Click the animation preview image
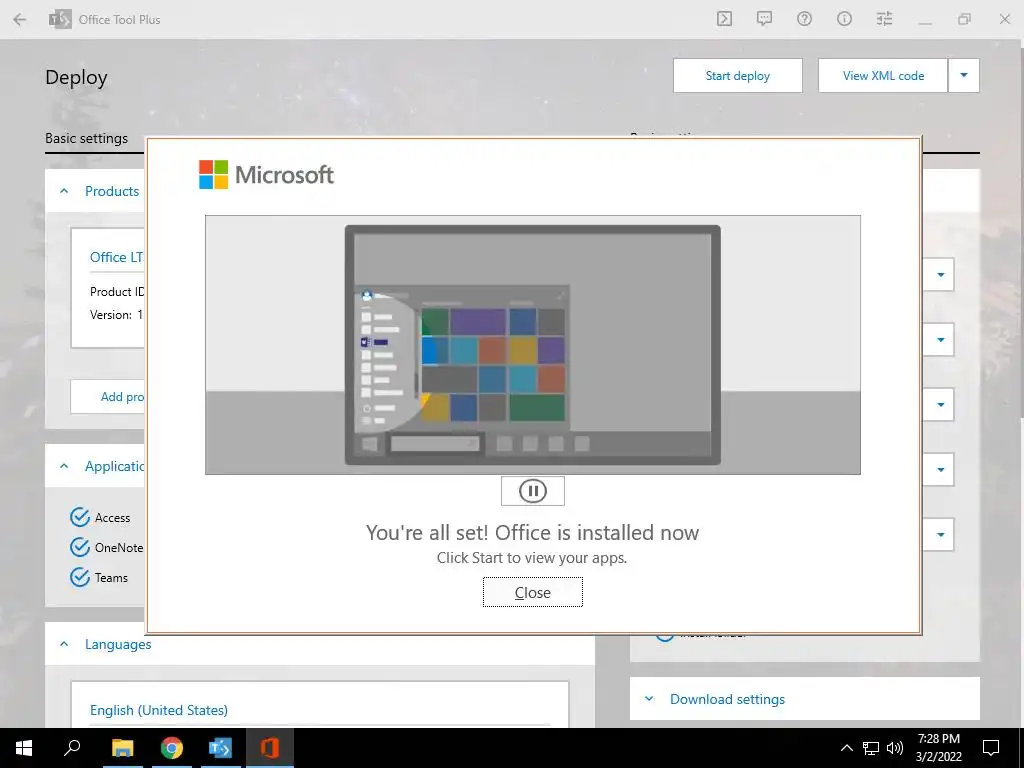Viewport: 1024px width, 768px height. [532, 345]
